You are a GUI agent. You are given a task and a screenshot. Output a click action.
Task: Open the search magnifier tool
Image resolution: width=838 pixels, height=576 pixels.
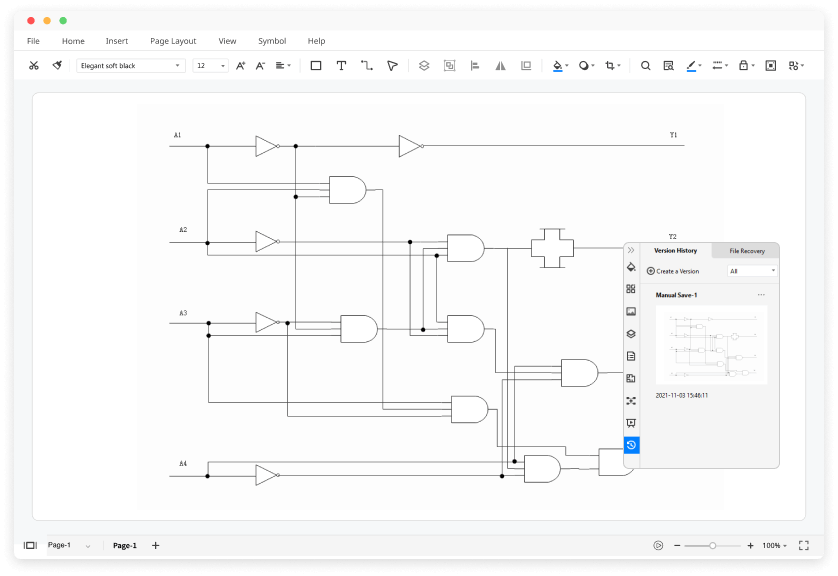pyautogui.click(x=645, y=65)
